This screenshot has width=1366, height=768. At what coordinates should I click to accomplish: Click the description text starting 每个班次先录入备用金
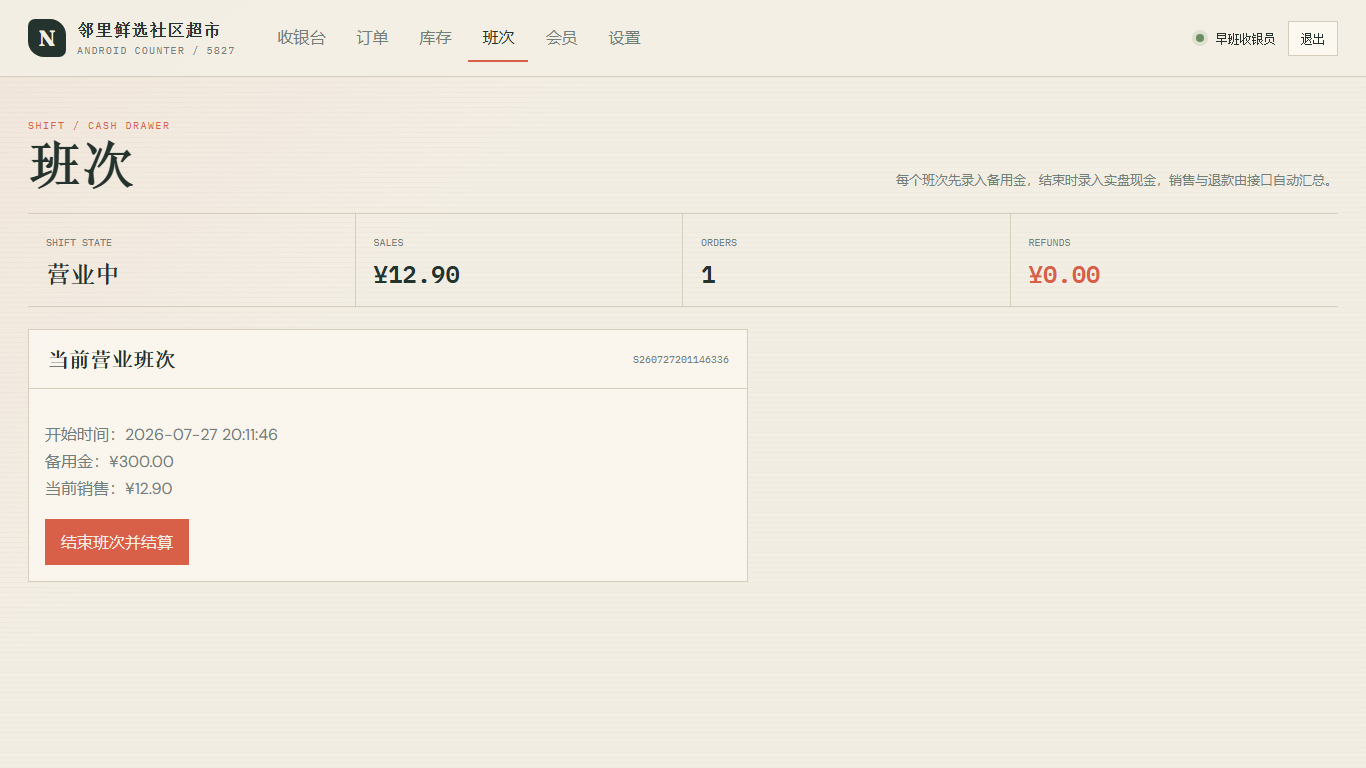coord(1117,181)
